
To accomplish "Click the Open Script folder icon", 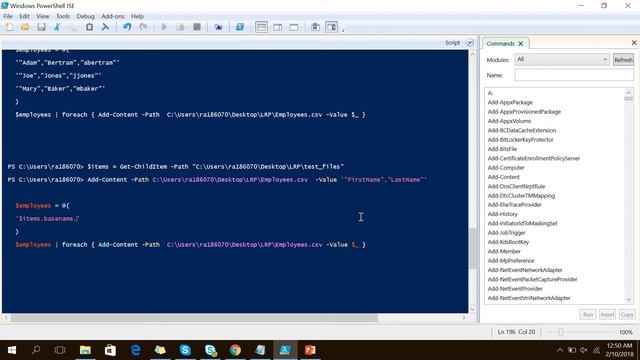I will tap(25, 27).
